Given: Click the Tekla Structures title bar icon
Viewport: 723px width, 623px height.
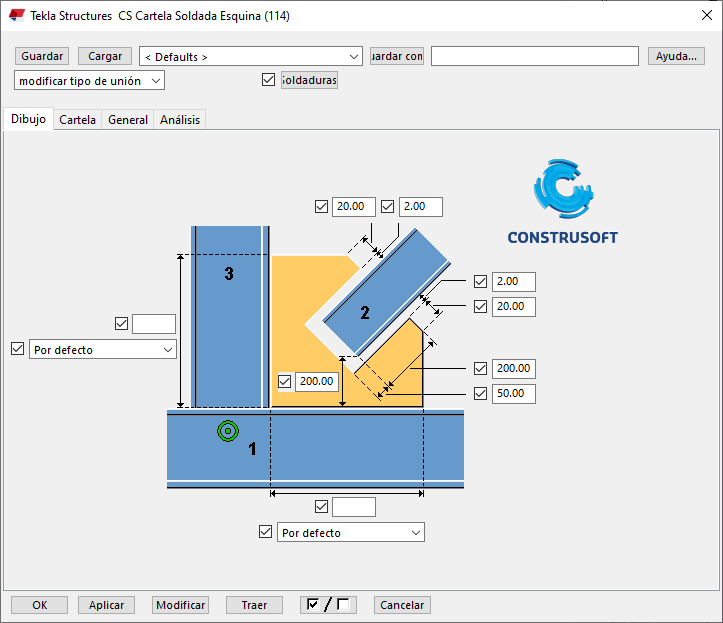Looking at the screenshot, I should (16, 16).
